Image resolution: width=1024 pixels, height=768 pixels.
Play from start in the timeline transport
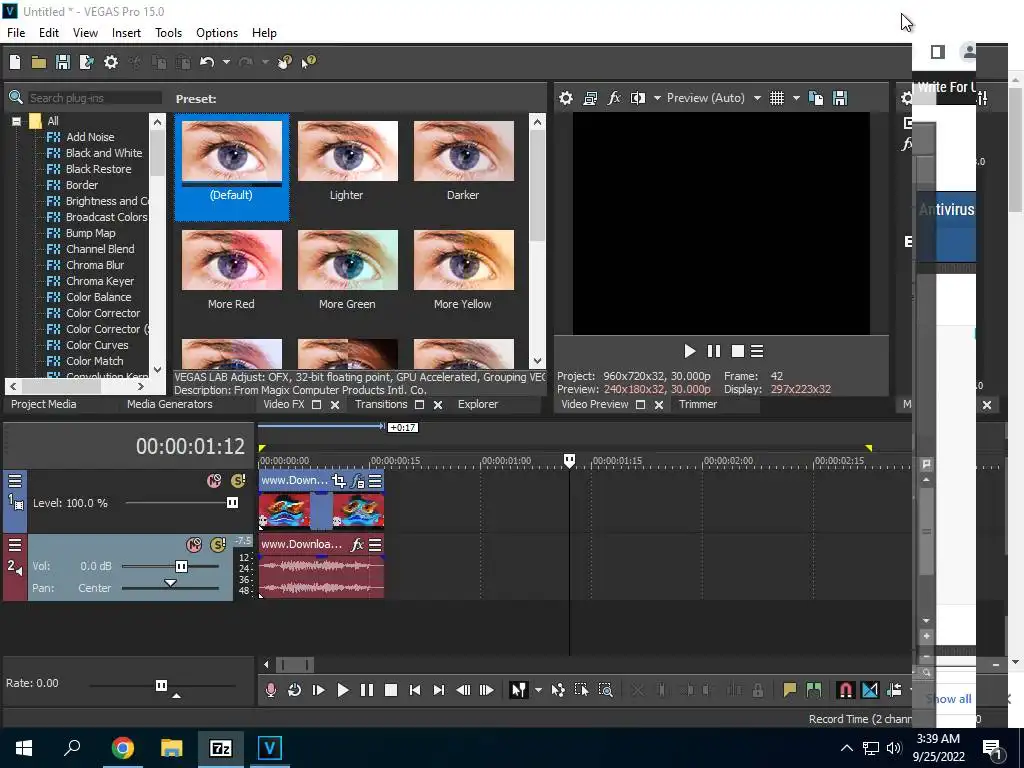319,690
